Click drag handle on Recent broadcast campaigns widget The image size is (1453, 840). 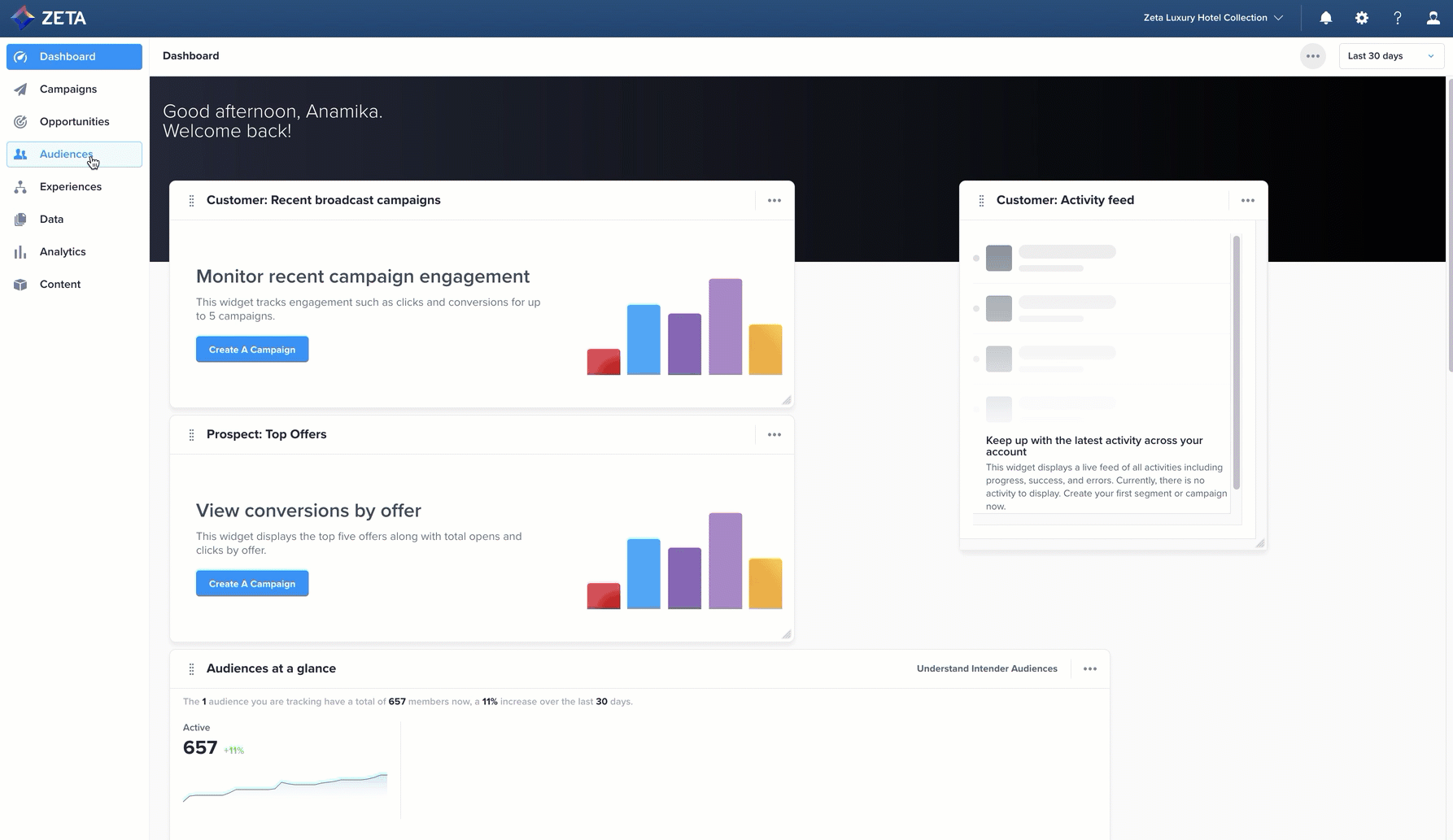click(191, 201)
